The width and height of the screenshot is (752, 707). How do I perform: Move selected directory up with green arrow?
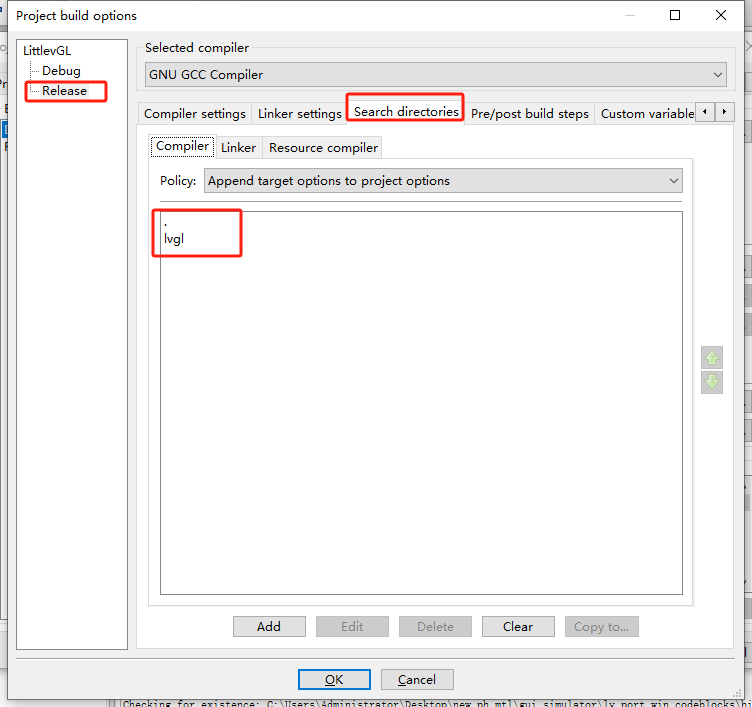(x=712, y=357)
